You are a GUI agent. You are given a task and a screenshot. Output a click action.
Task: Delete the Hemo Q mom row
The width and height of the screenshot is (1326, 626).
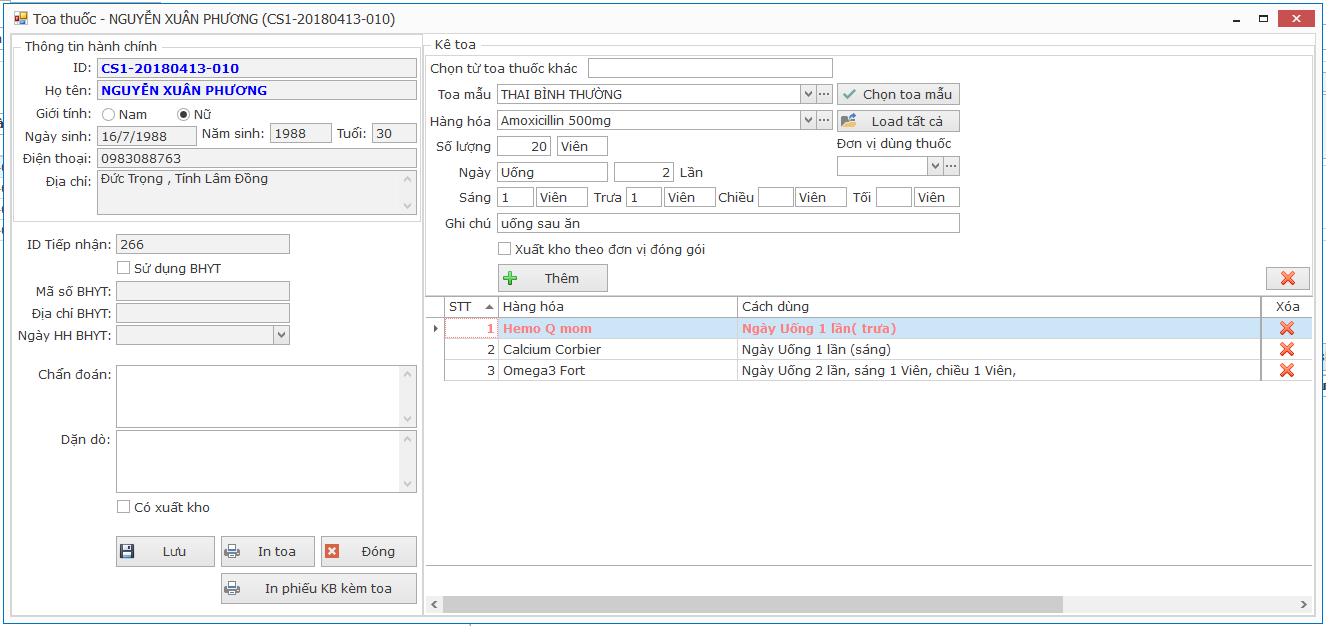1287,328
